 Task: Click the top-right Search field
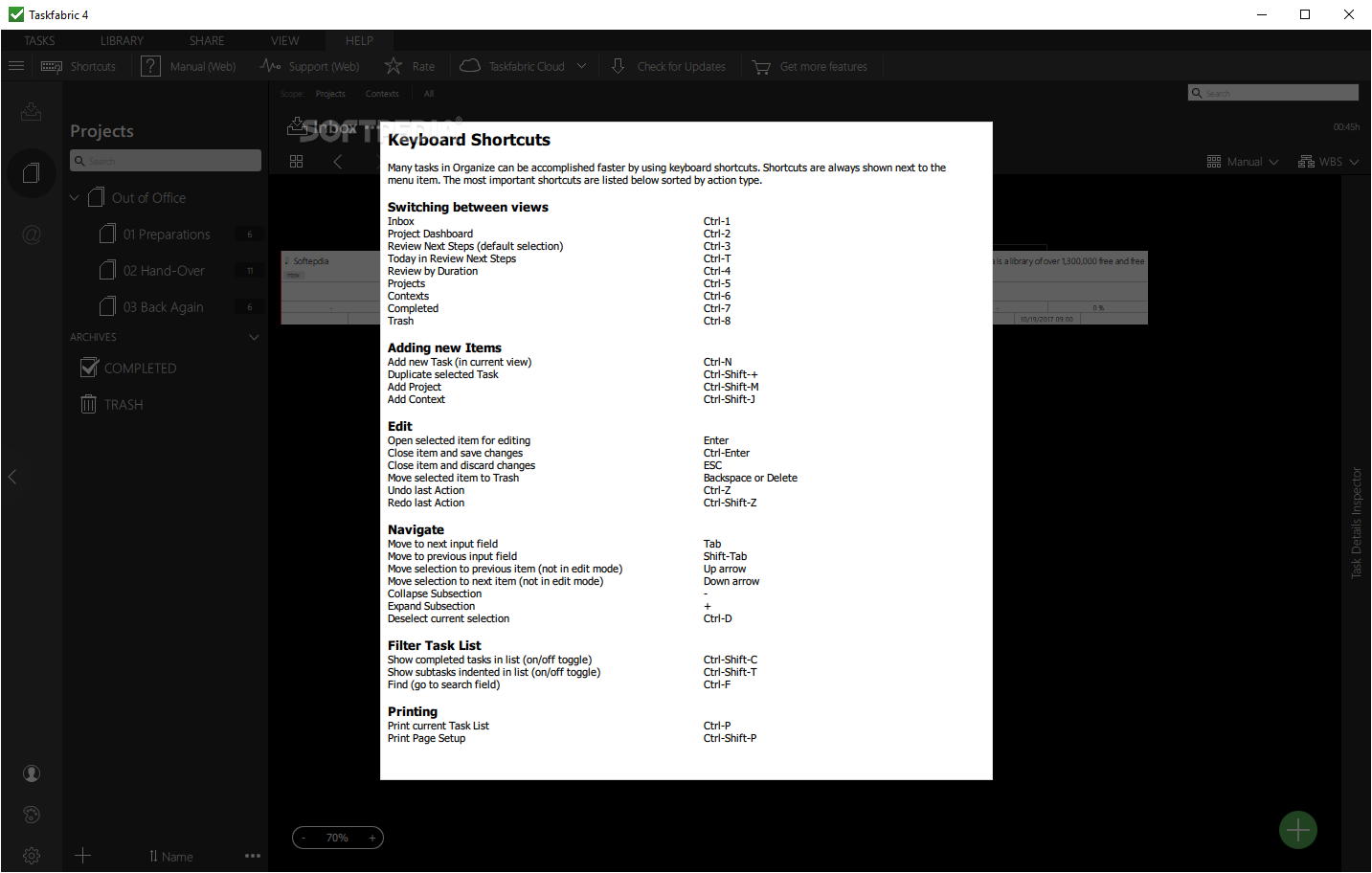point(1273,93)
